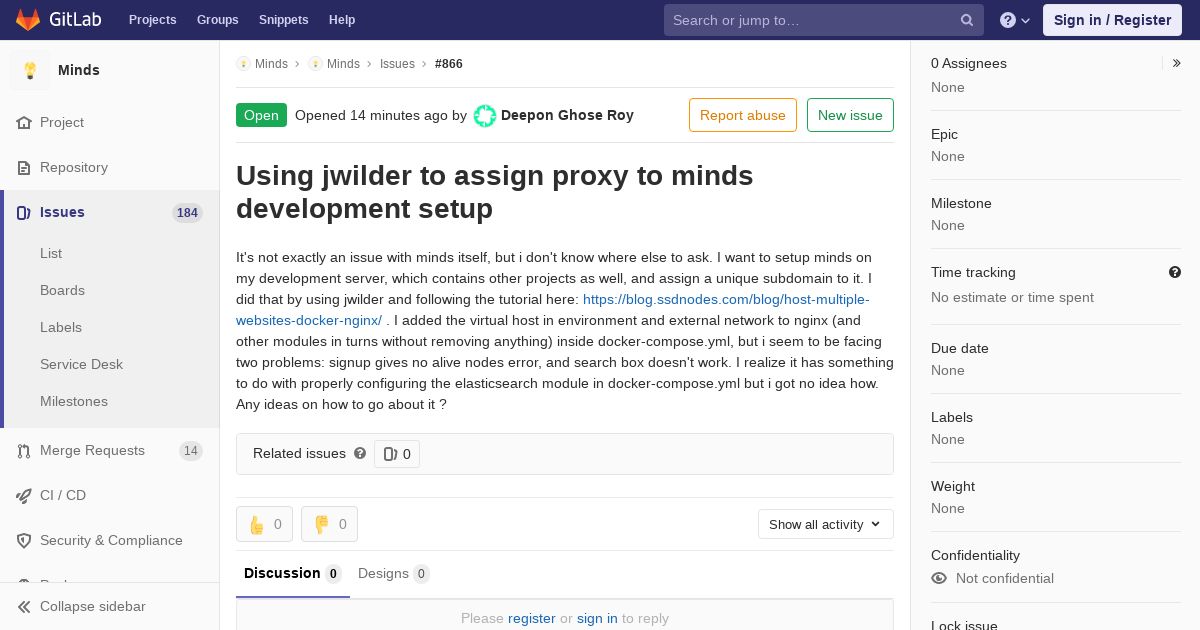
Task: Open Labels in the left sidebar
Action: pyautogui.click(x=61, y=327)
